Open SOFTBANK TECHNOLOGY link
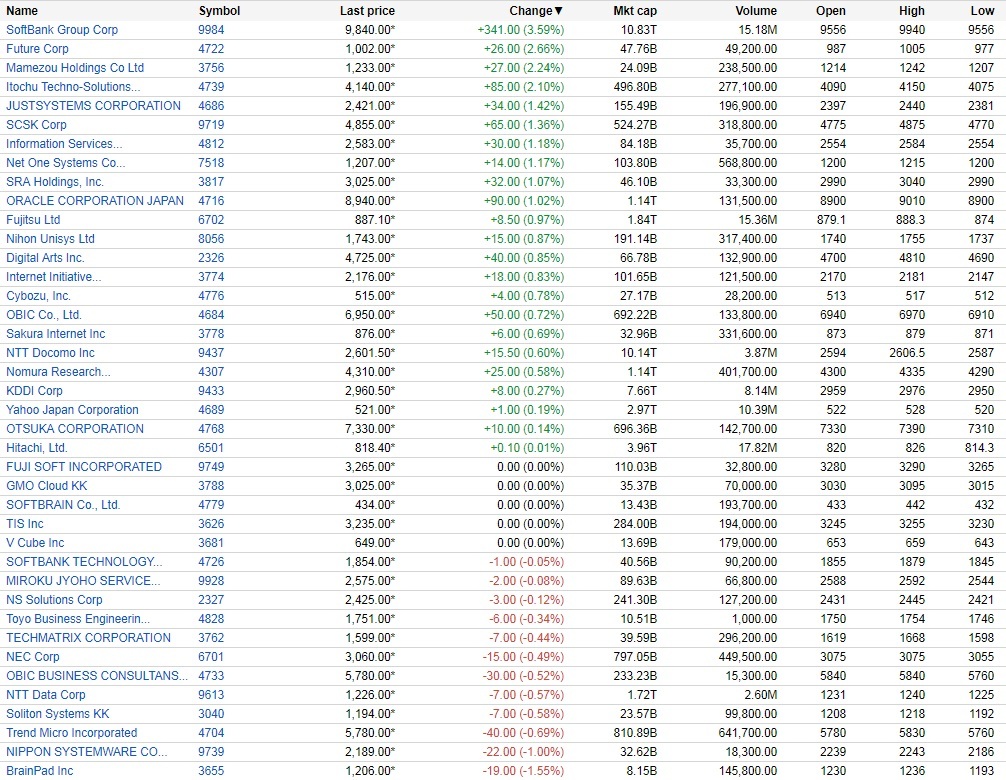The height and width of the screenshot is (780, 1006). 84,562
